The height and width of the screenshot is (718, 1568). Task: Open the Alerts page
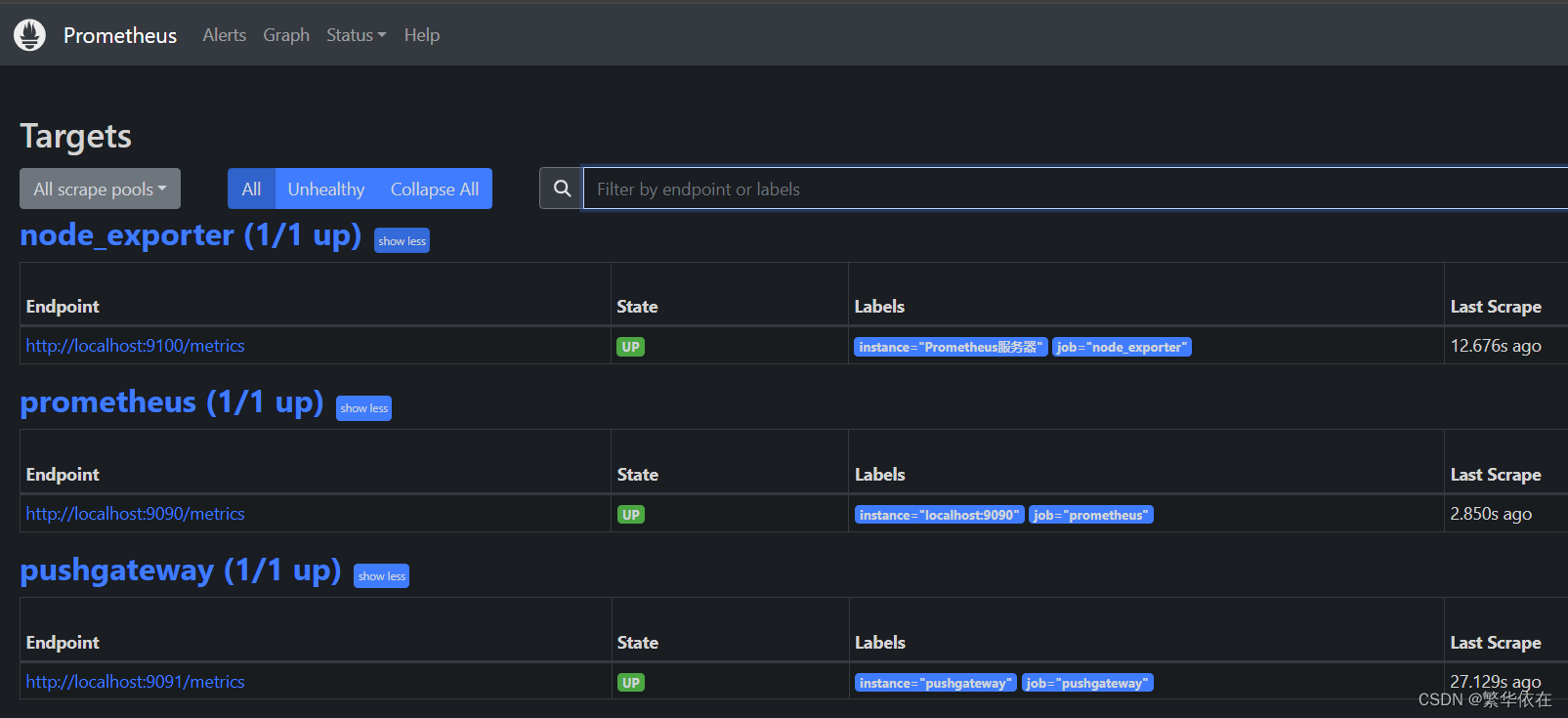[225, 35]
